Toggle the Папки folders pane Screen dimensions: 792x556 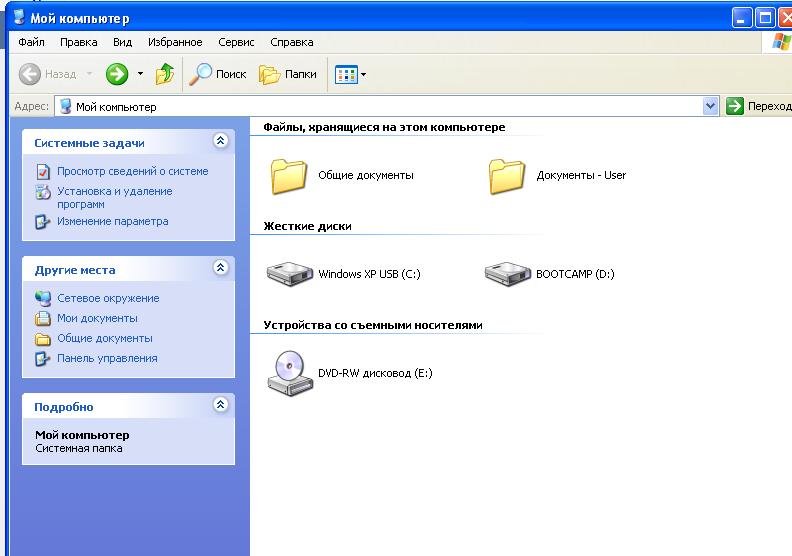coord(287,74)
